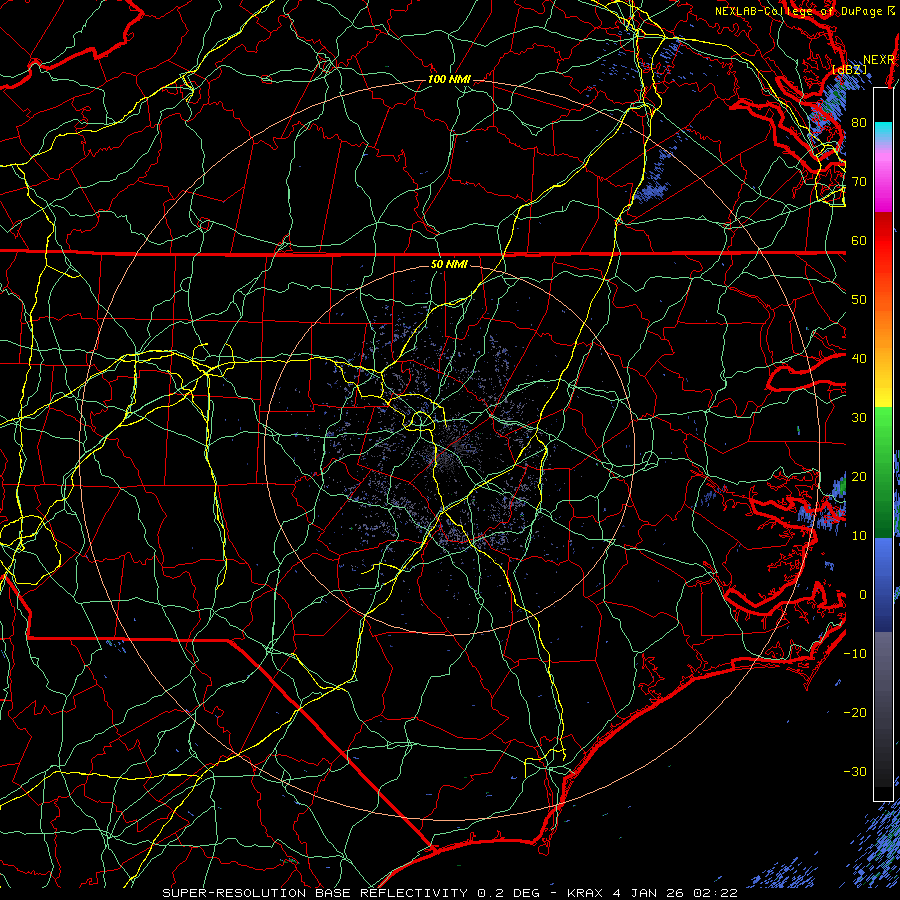Click the green band of the reflectivity color bar
Viewport: 900px width, 900px height.
pyautogui.click(x=883, y=472)
